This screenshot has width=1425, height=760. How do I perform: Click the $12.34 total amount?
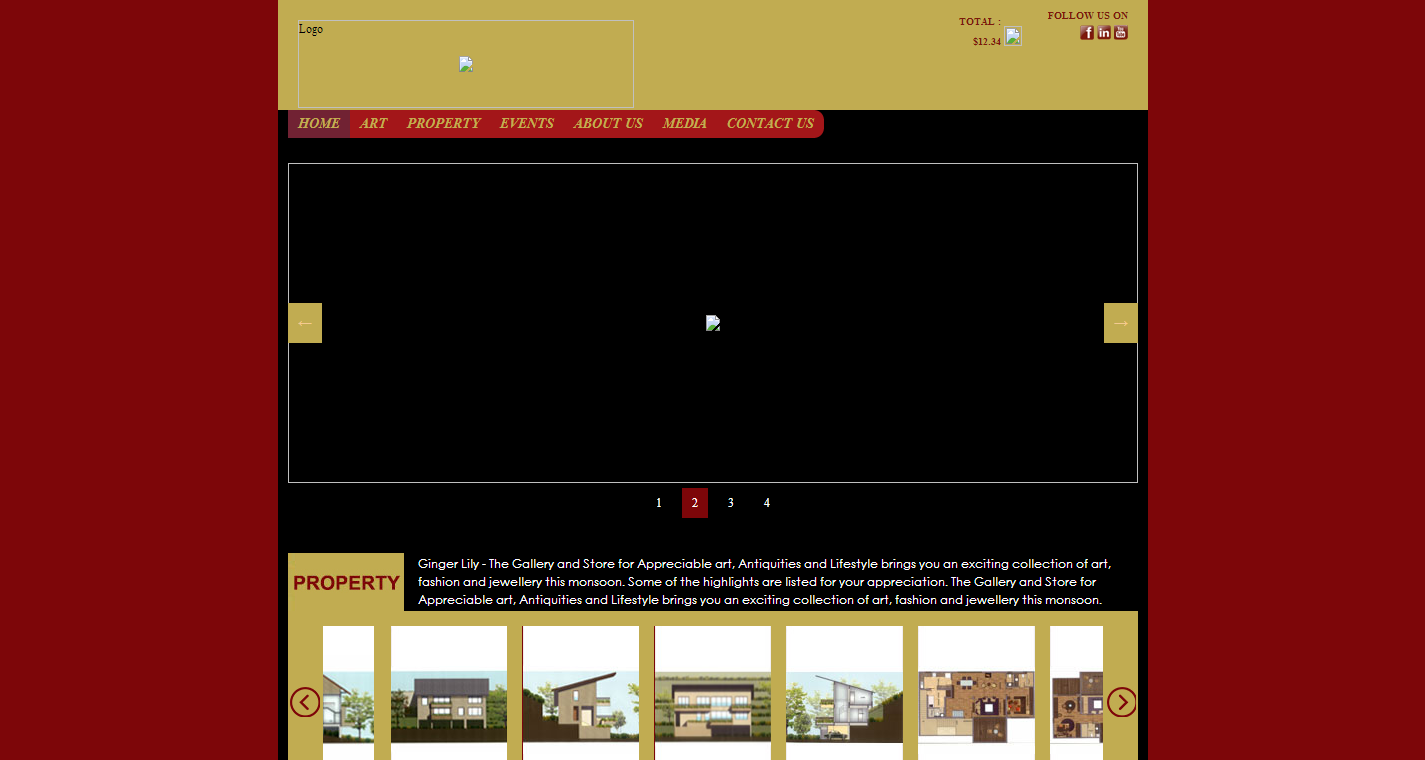click(x=987, y=42)
